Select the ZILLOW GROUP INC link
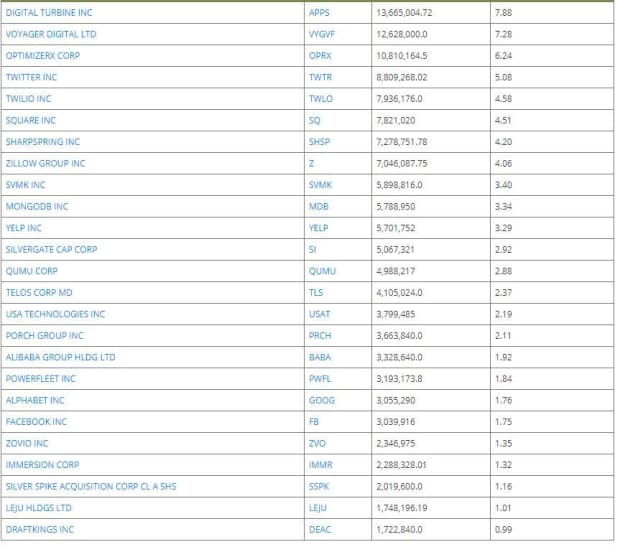Viewport: 620px width, 547px height. pyautogui.click(x=45, y=163)
